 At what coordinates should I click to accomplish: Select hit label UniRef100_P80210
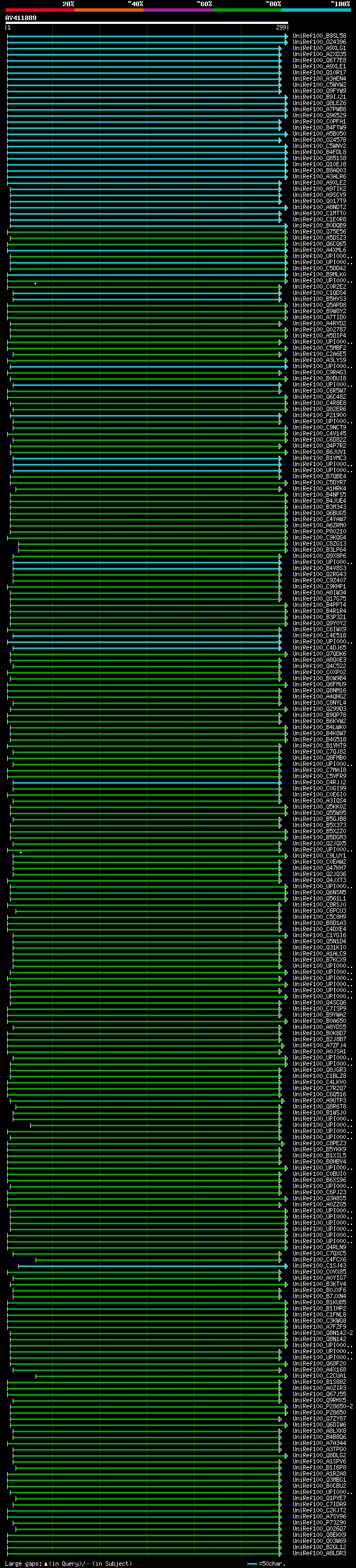coord(319,531)
